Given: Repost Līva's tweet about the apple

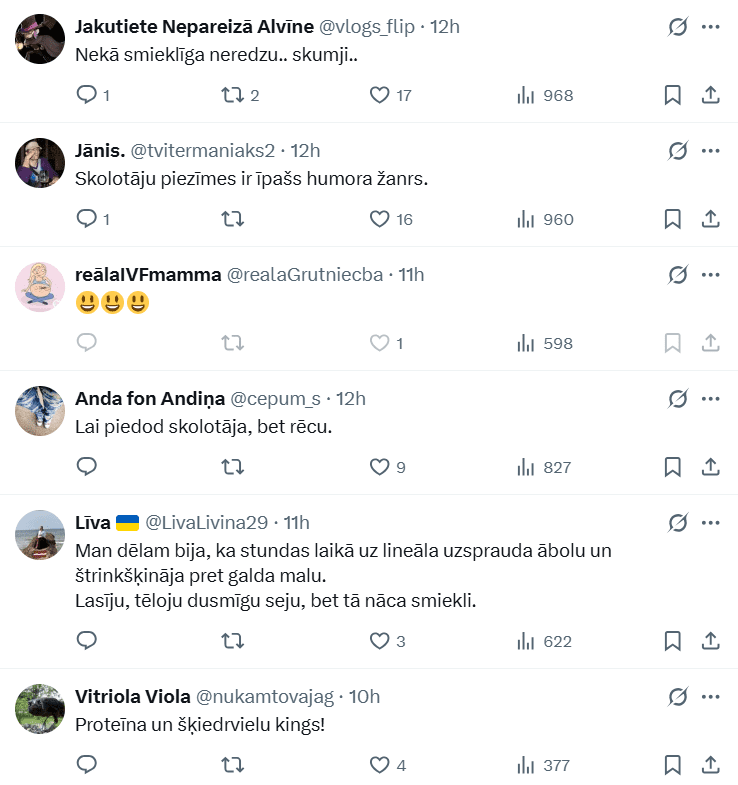Looking at the screenshot, I should click(232, 641).
